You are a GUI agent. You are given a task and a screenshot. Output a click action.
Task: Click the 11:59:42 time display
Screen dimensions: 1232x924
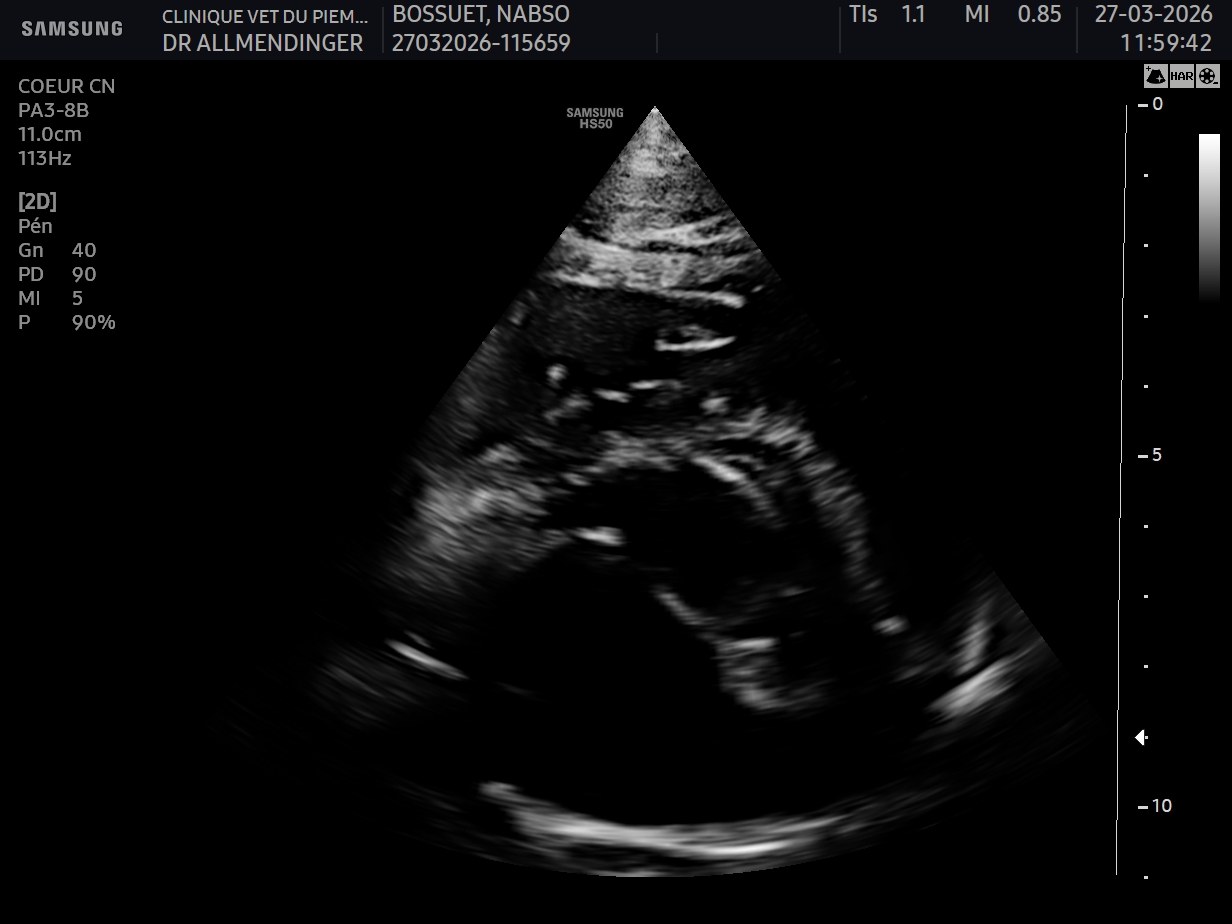tap(1166, 43)
